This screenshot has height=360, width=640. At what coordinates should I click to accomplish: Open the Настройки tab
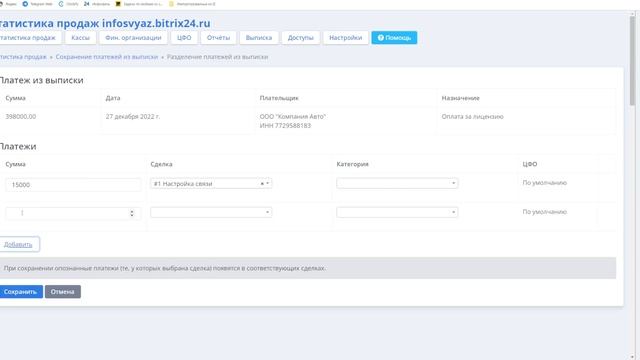coord(346,38)
